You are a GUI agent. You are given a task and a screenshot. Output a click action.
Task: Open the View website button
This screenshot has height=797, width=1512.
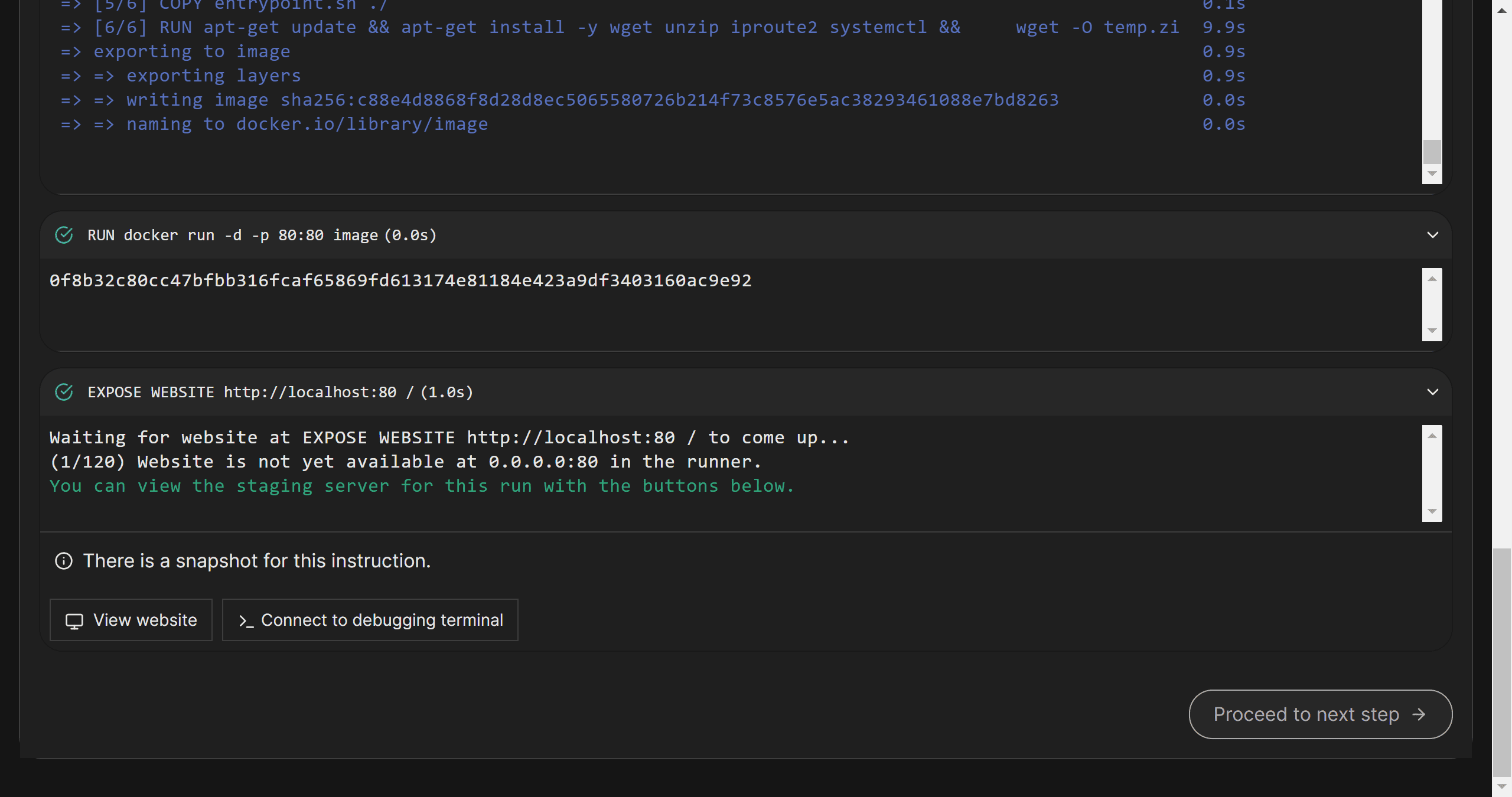click(131, 620)
